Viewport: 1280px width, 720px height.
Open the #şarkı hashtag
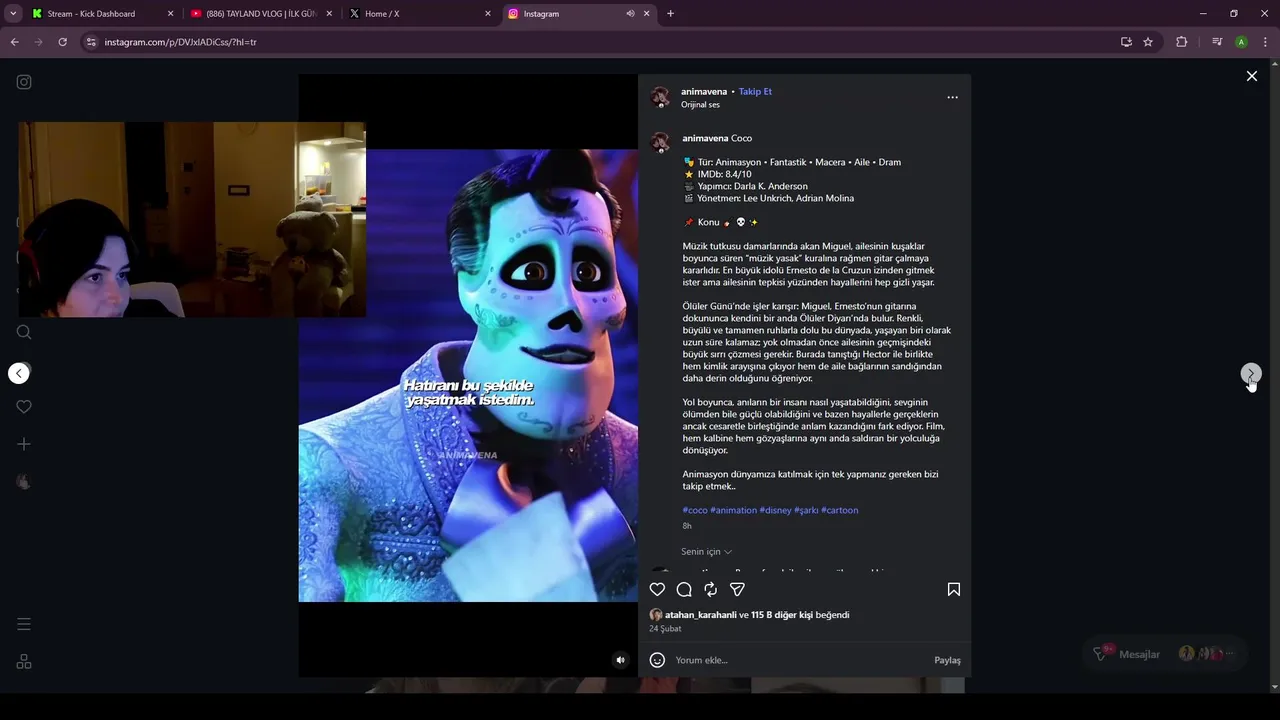[x=806, y=510]
